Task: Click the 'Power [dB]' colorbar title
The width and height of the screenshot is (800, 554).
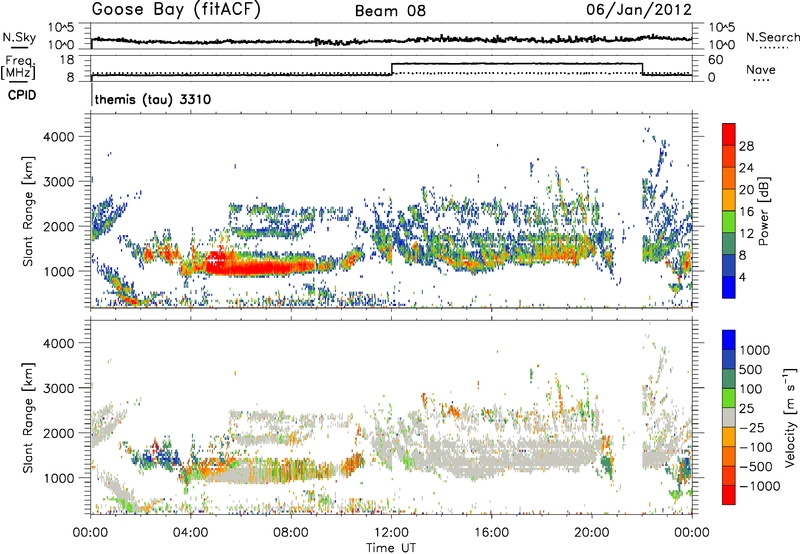Action: pos(763,211)
